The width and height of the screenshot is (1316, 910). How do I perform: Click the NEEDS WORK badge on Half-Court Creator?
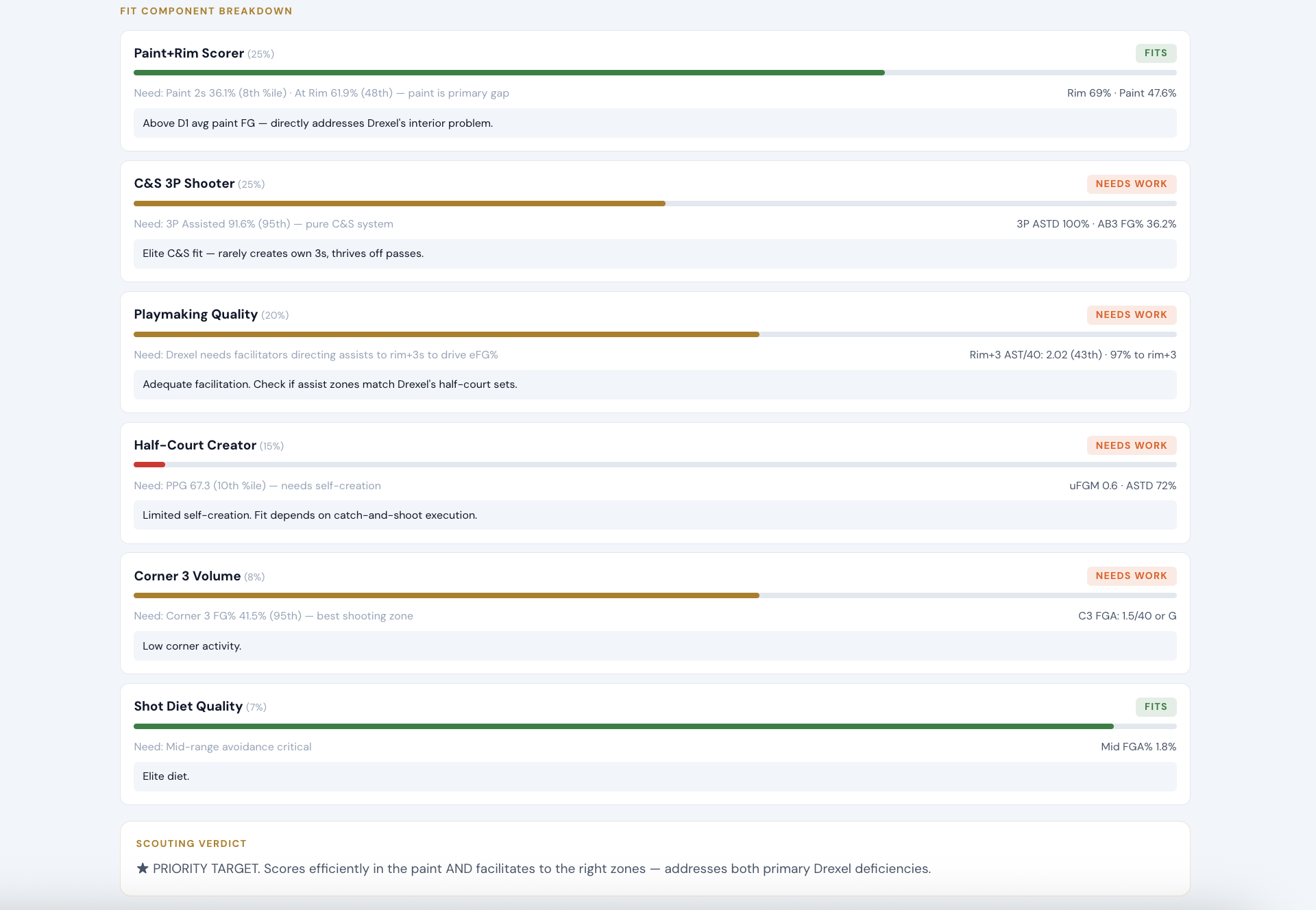click(x=1131, y=445)
